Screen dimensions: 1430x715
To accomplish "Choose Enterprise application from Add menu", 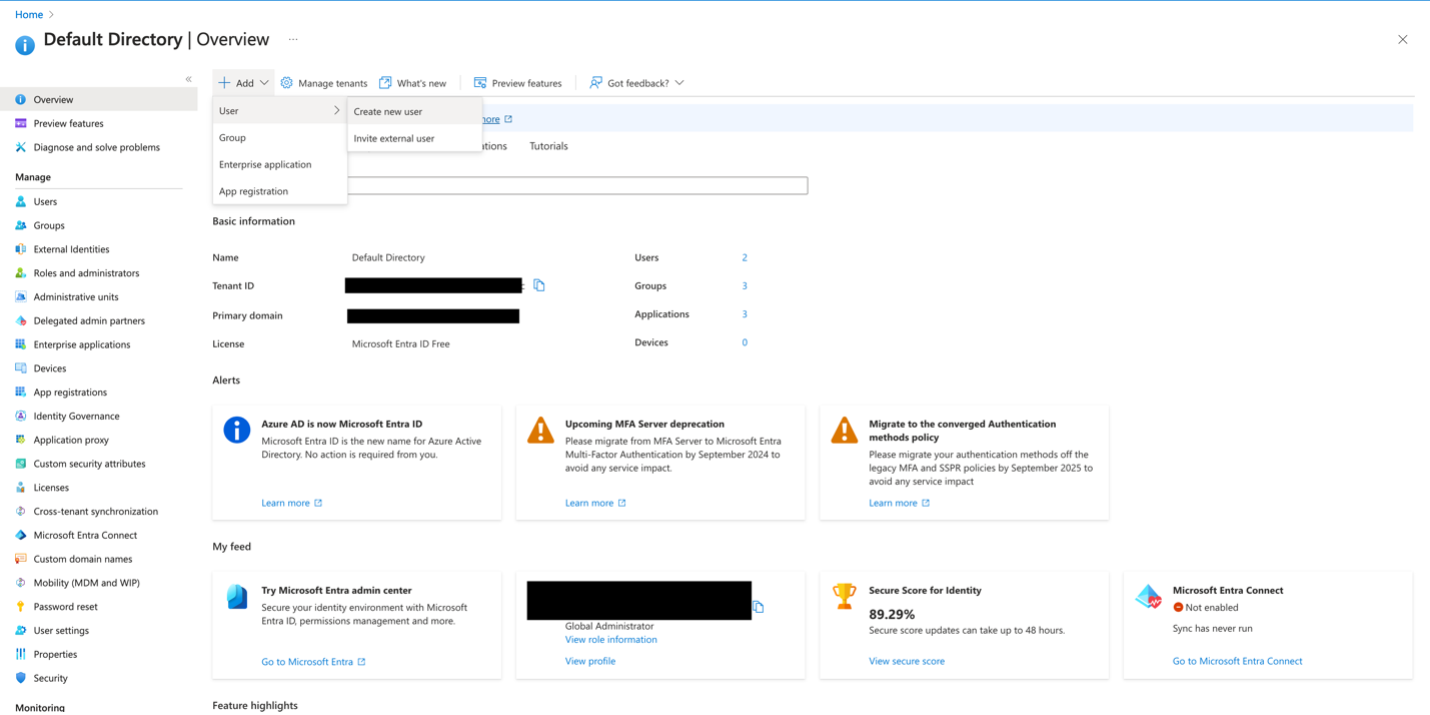I will click(x=280, y=165).
